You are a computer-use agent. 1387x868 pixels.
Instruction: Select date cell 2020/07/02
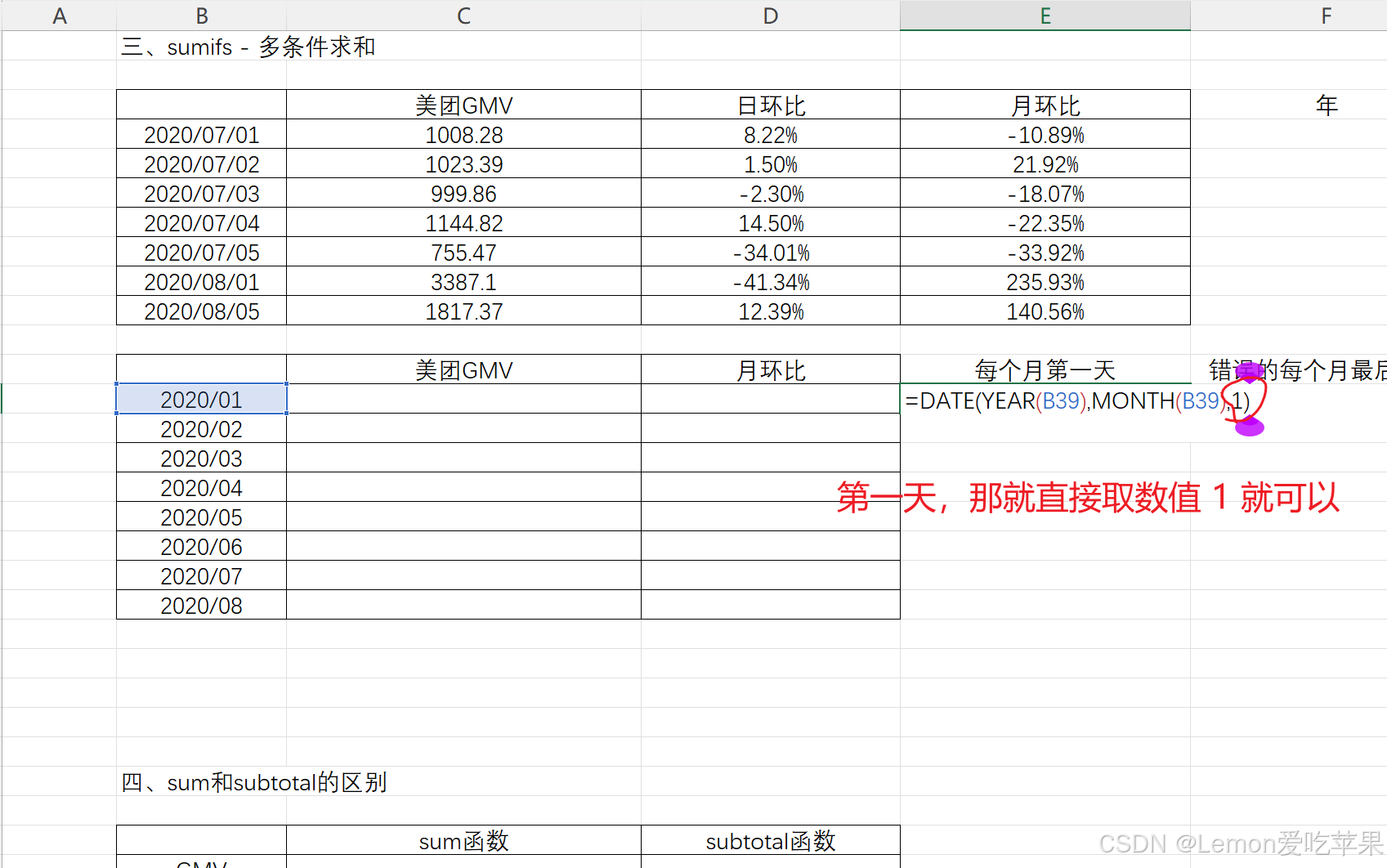[x=202, y=163]
